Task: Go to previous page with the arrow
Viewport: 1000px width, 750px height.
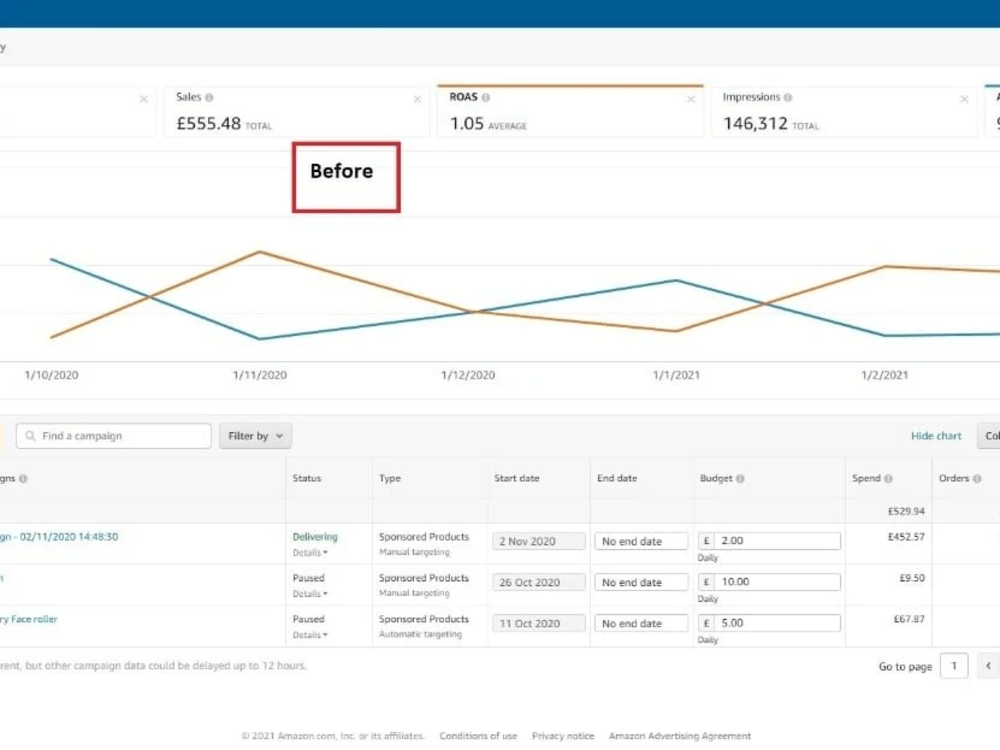Action: pos(989,666)
